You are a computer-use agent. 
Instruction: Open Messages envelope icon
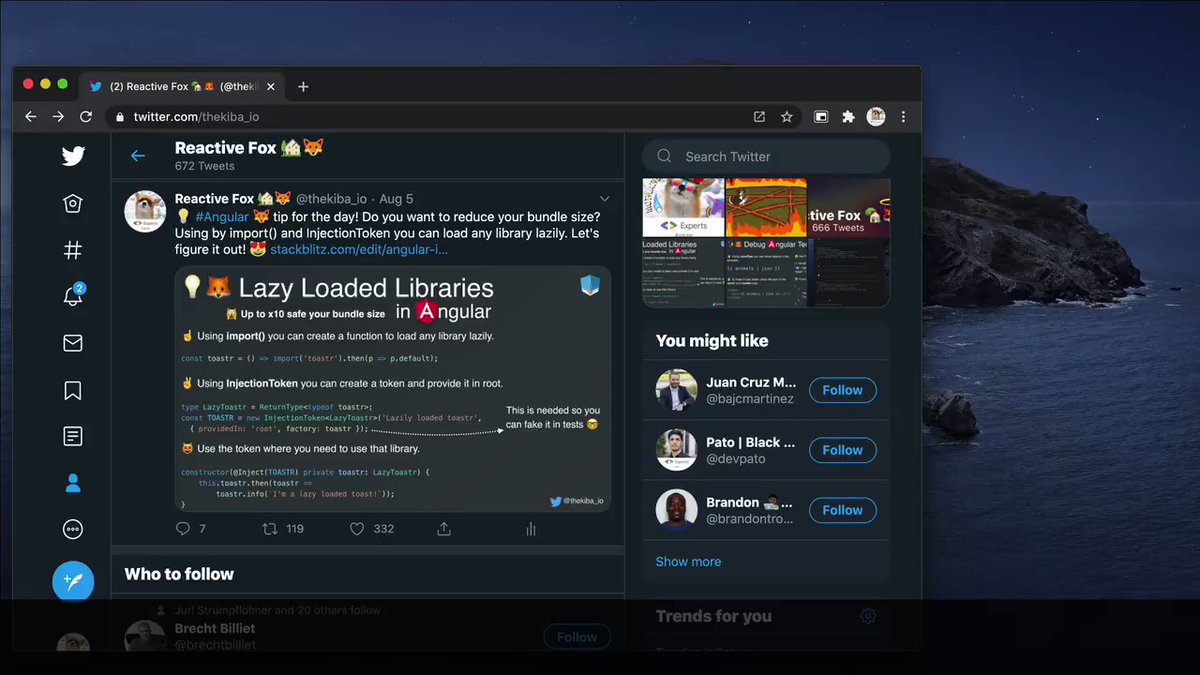point(73,343)
